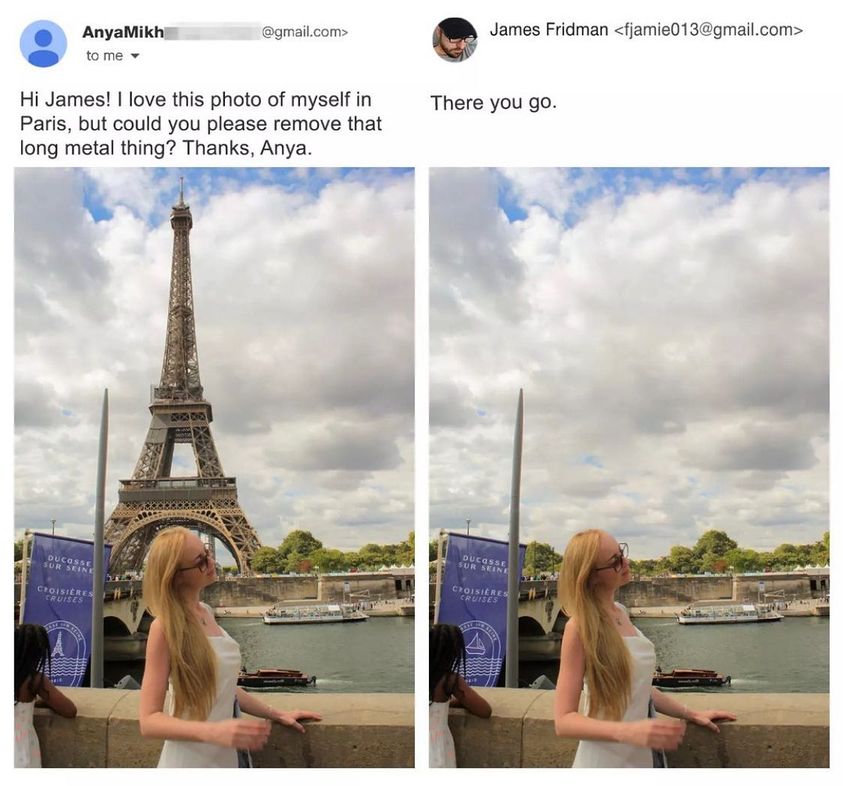
Task: Click the metal pole in the left photo
Action: [x=100, y=538]
